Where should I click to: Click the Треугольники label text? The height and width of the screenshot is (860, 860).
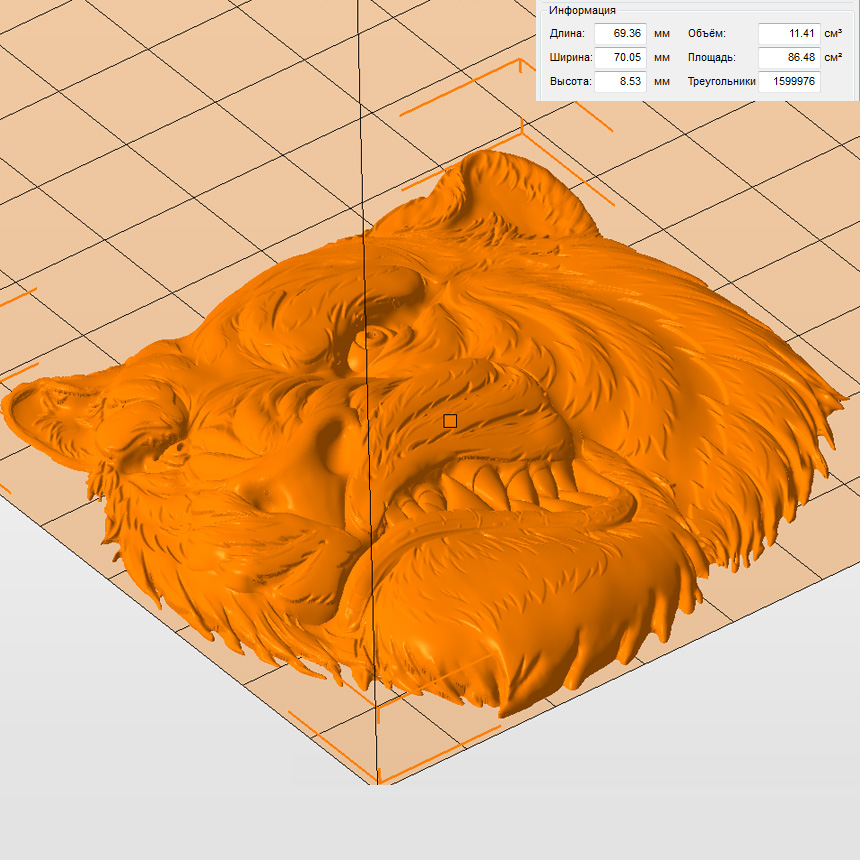coord(720,82)
